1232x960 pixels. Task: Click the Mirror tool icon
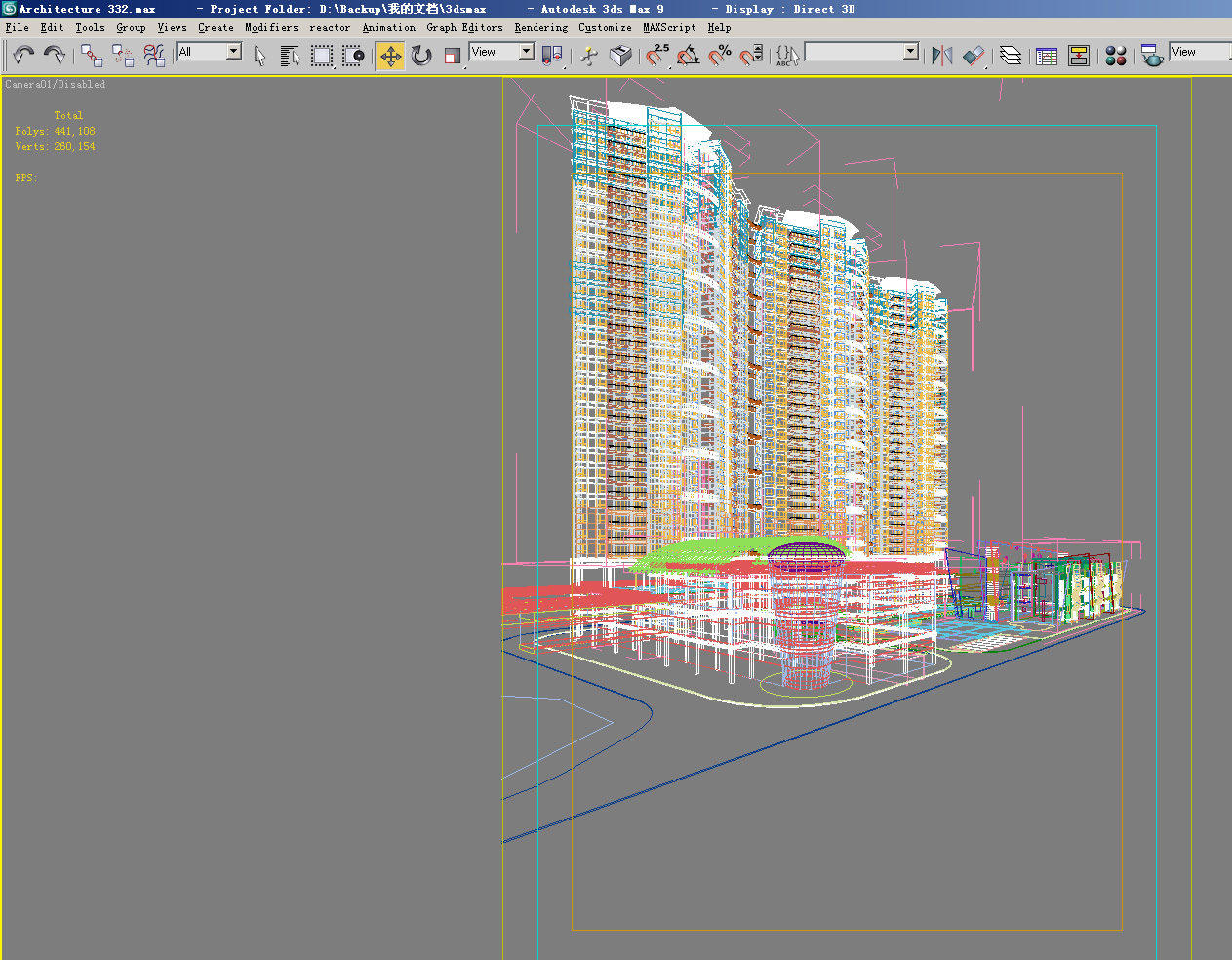(942, 56)
